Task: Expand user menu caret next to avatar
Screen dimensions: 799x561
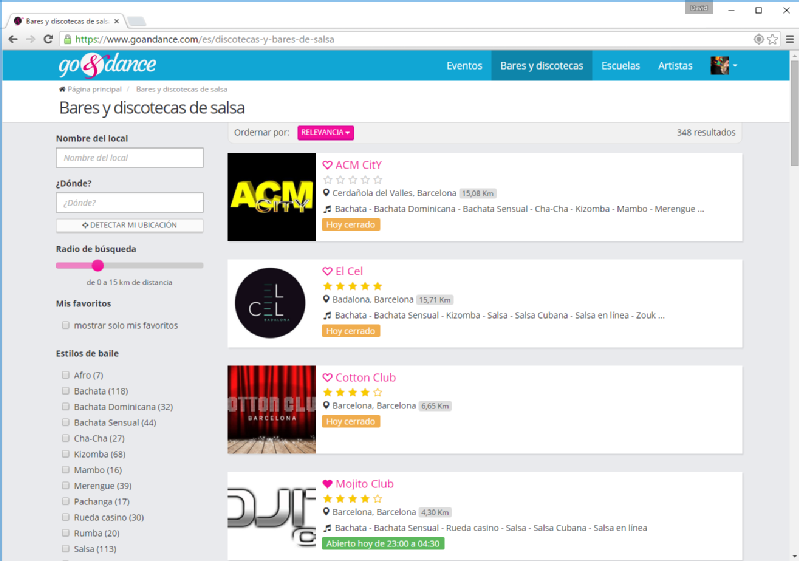Action: (735, 65)
